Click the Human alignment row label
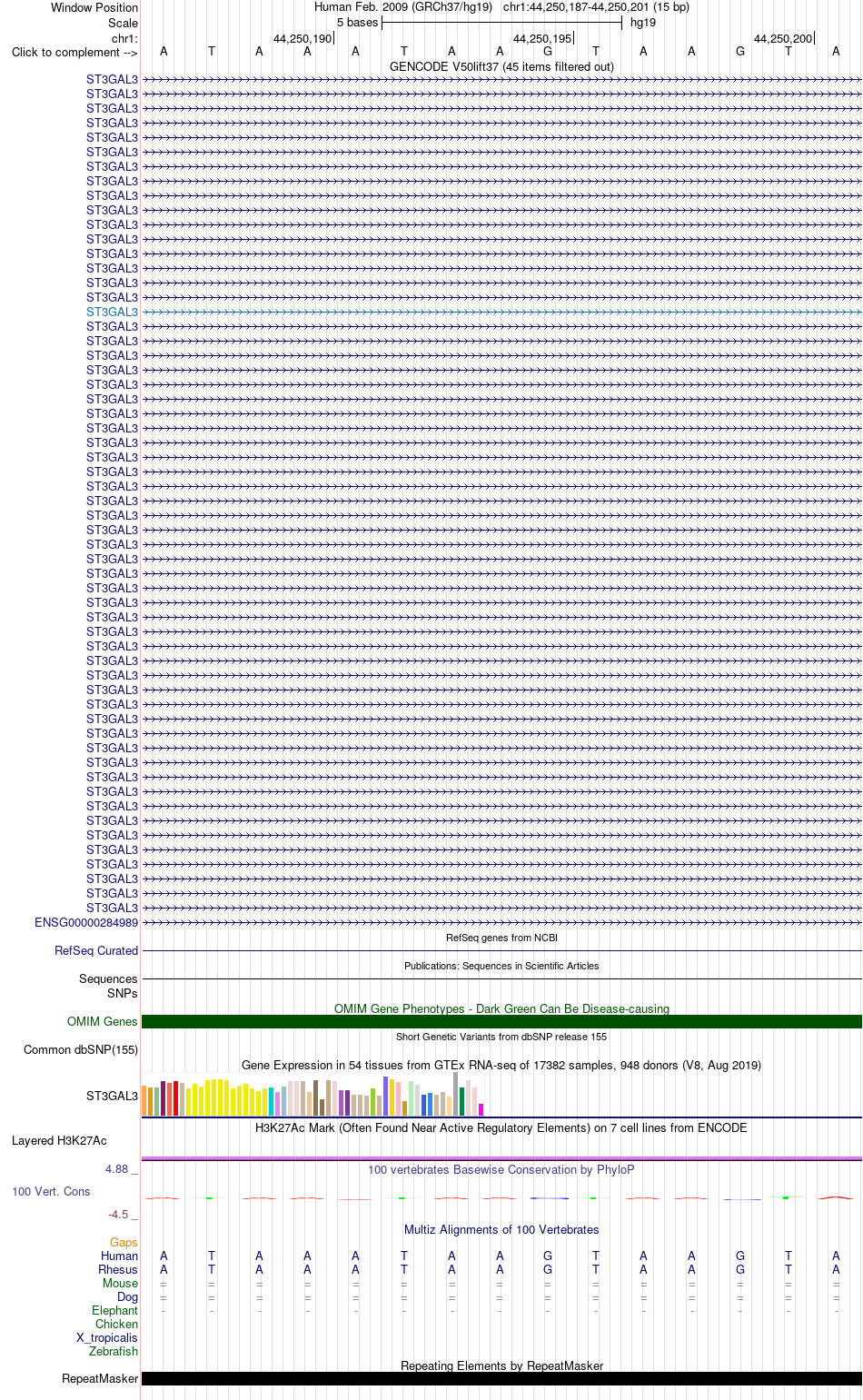The width and height of the screenshot is (863, 1400). [x=120, y=1256]
